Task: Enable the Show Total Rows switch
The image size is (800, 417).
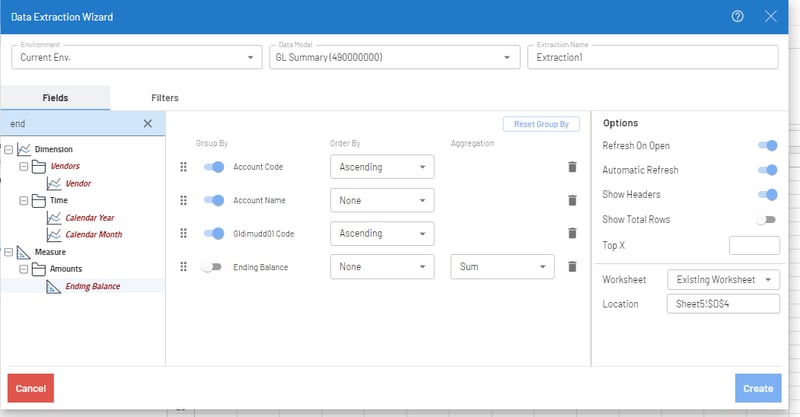Action: [x=767, y=220]
